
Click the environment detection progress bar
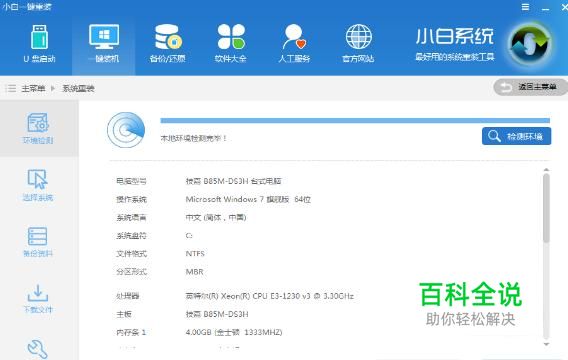click(x=355, y=120)
